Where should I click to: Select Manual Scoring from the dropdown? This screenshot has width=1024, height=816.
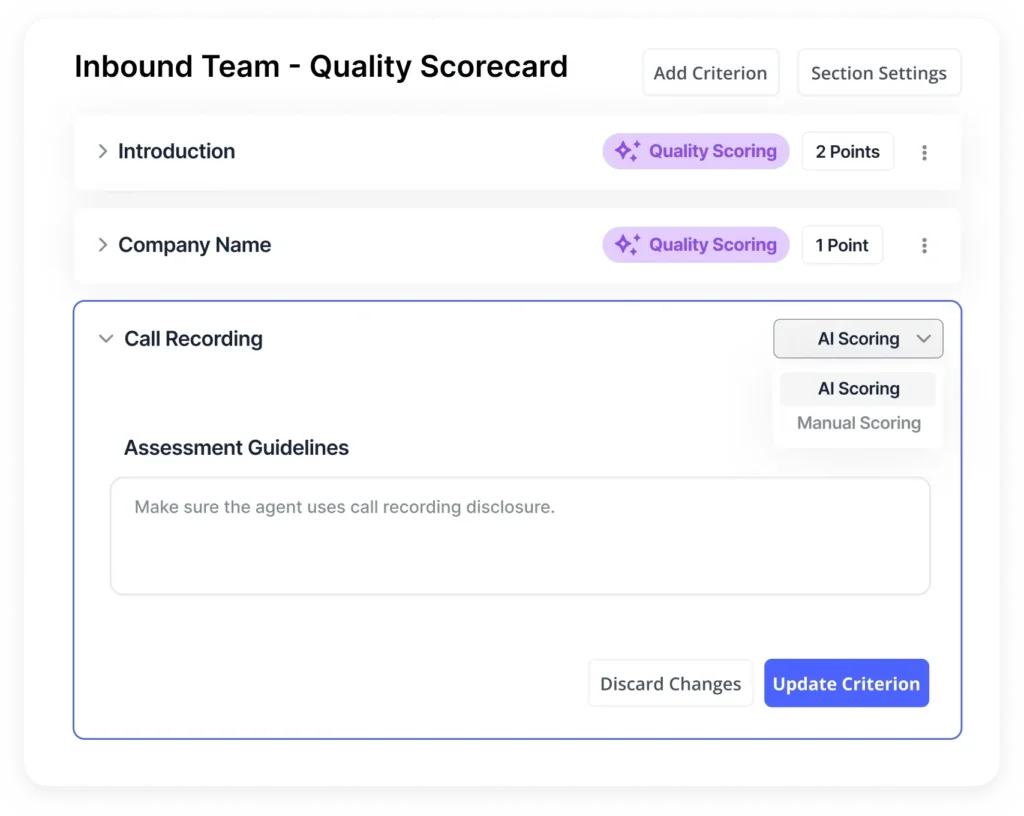pos(858,422)
